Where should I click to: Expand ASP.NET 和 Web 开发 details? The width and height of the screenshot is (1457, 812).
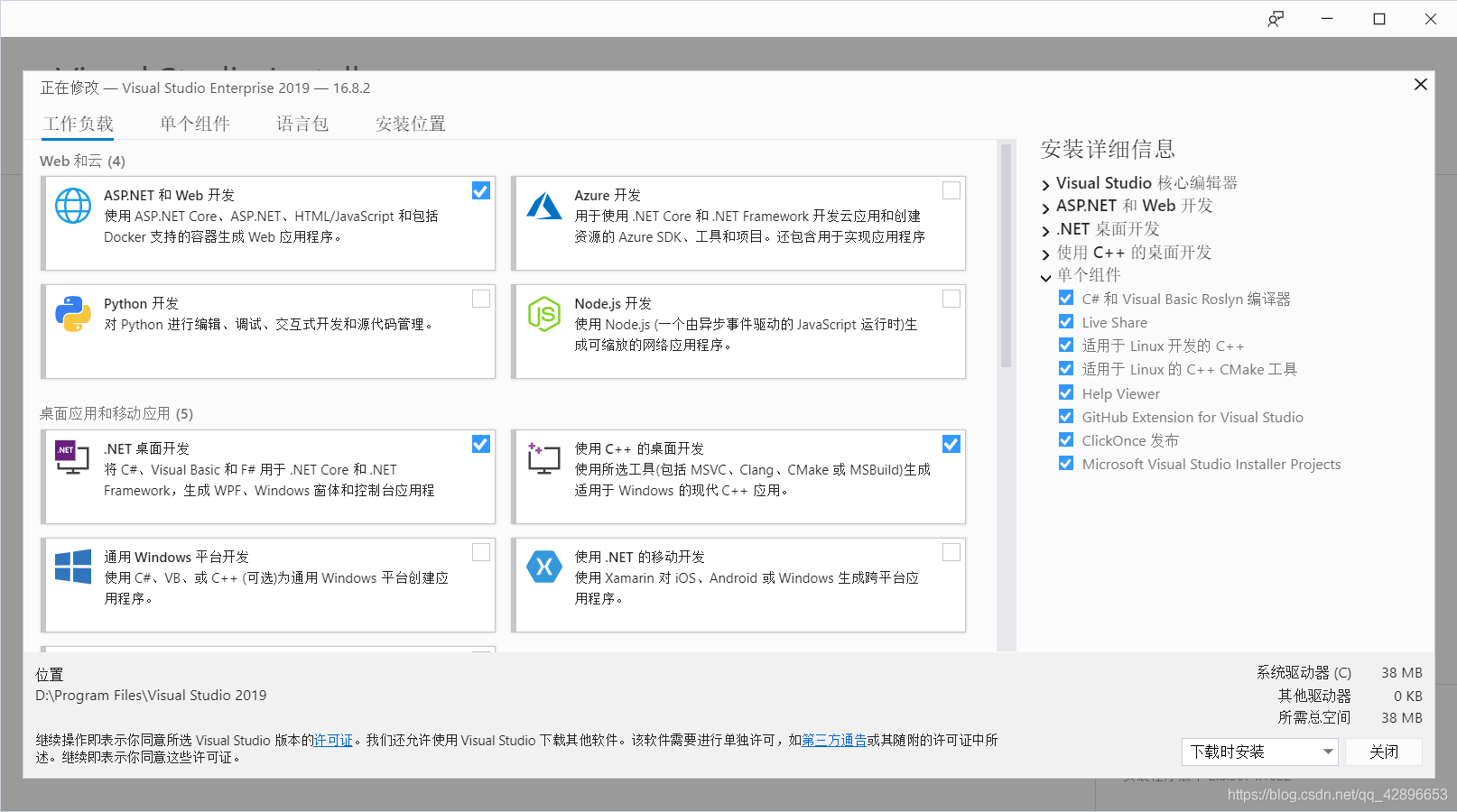1045,208
